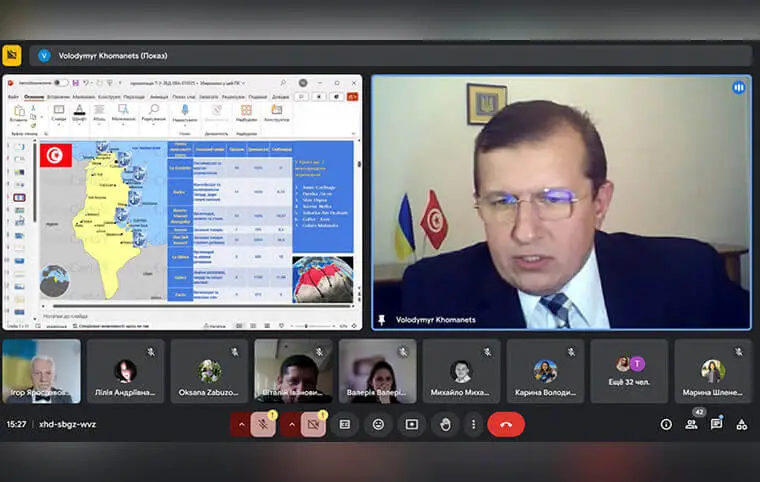Click the red leave call button
This screenshot has height=482, width=760.
(506, 424)
